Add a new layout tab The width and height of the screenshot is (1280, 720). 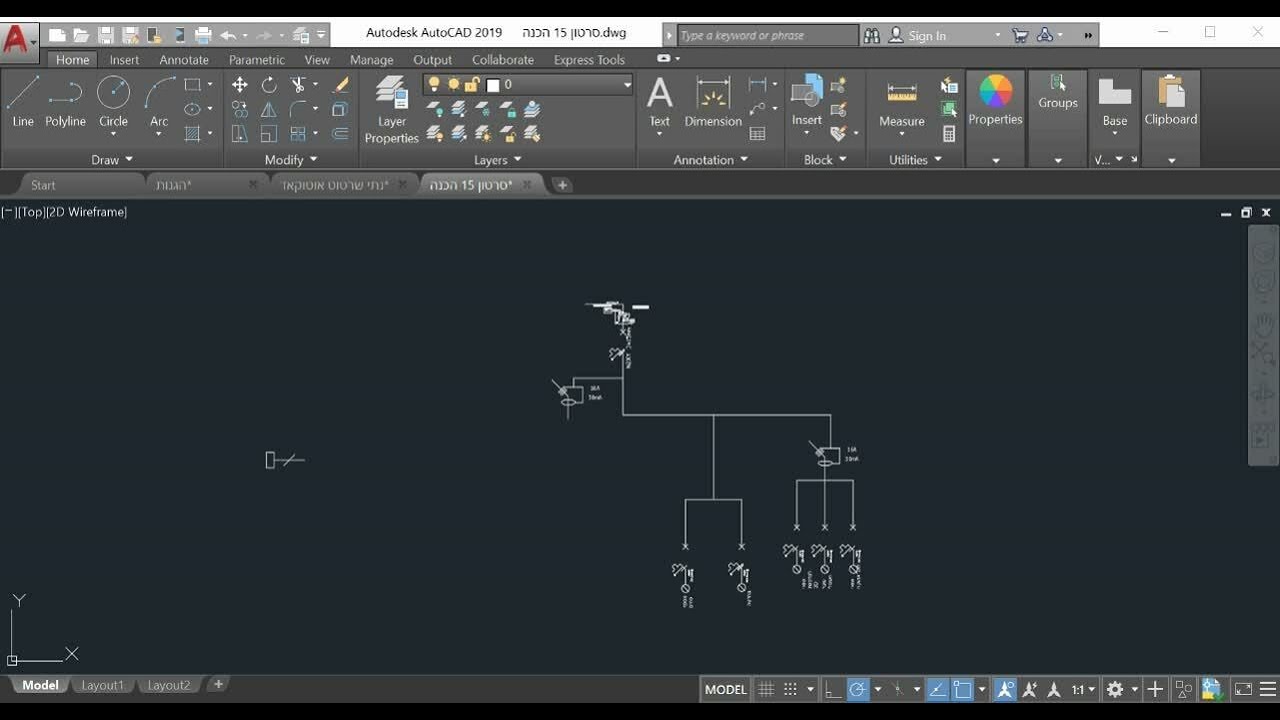coord(218,685)
